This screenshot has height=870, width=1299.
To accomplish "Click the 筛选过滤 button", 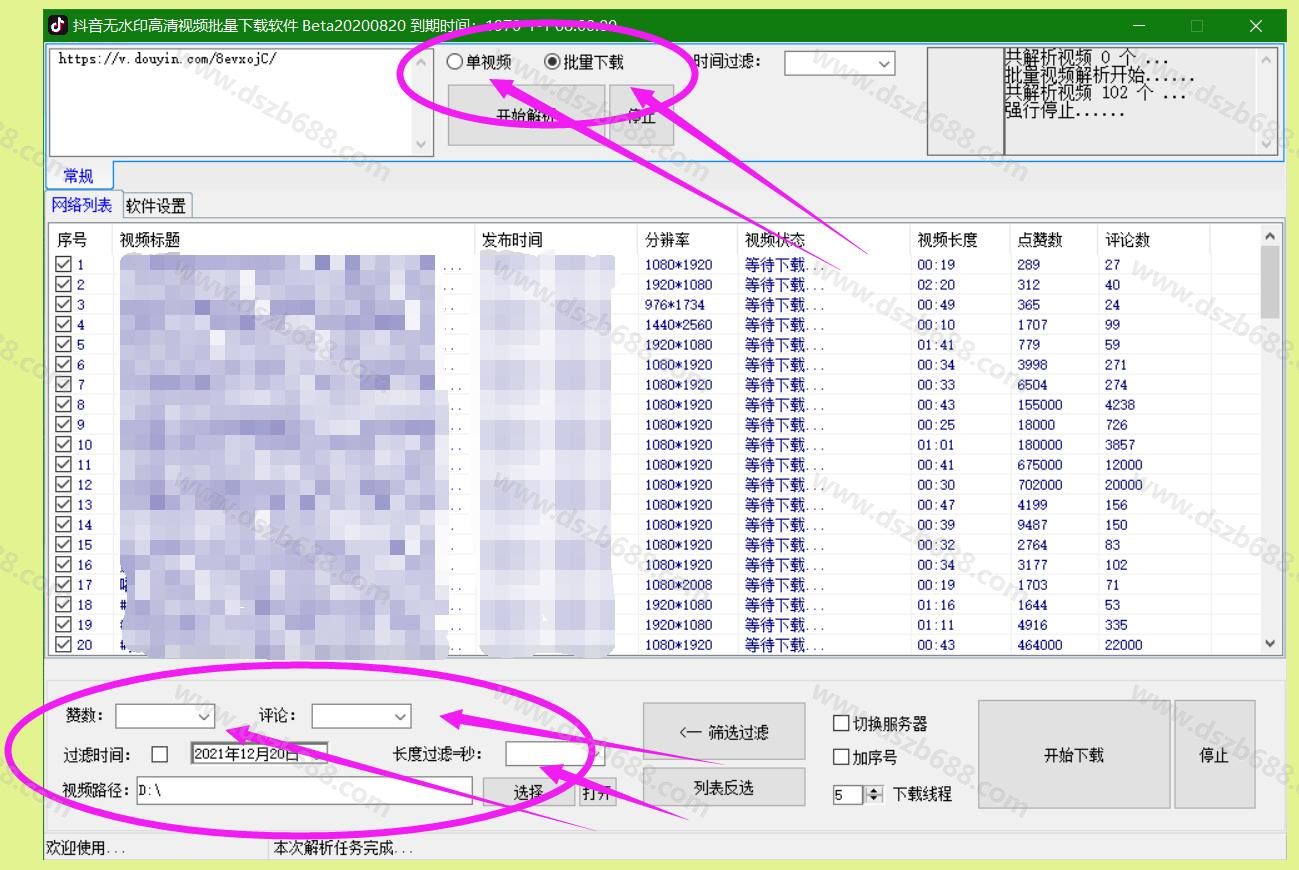I will tap(724, 732).
